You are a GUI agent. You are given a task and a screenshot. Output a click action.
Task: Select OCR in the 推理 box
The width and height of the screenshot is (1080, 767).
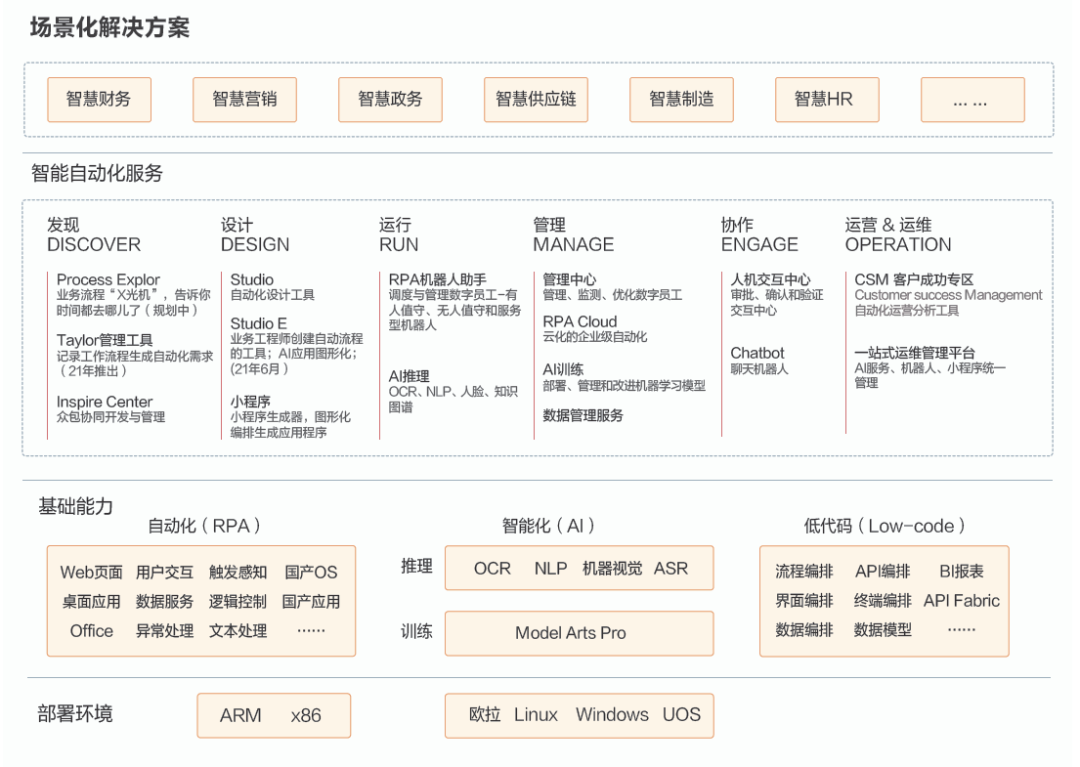coord(492,568)
